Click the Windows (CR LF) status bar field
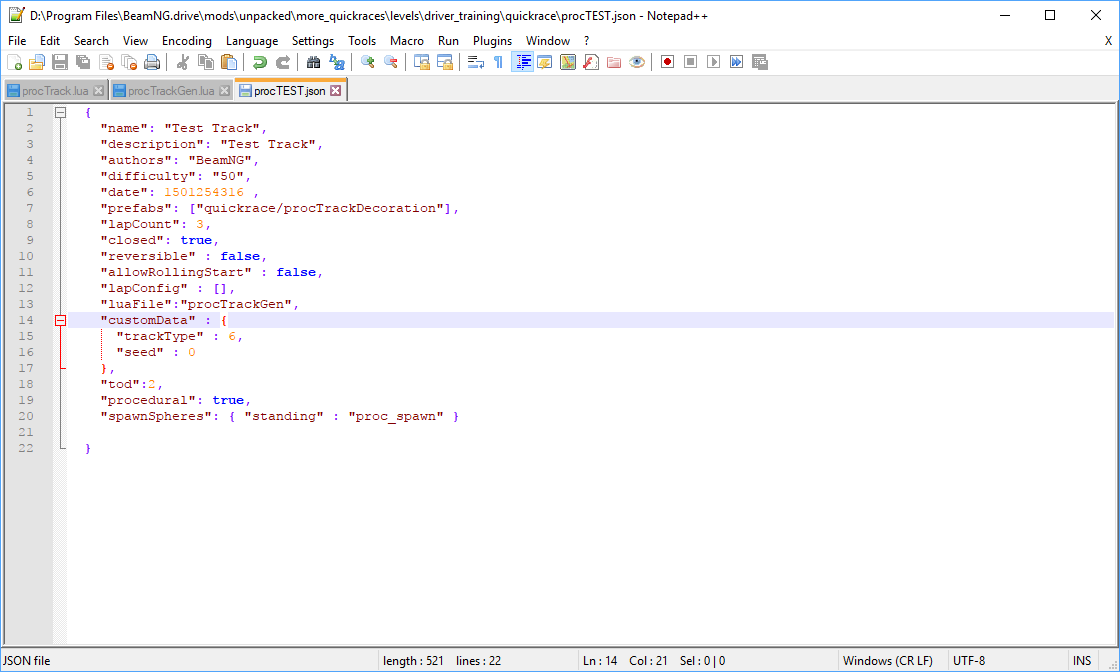 tap(887, 661)
